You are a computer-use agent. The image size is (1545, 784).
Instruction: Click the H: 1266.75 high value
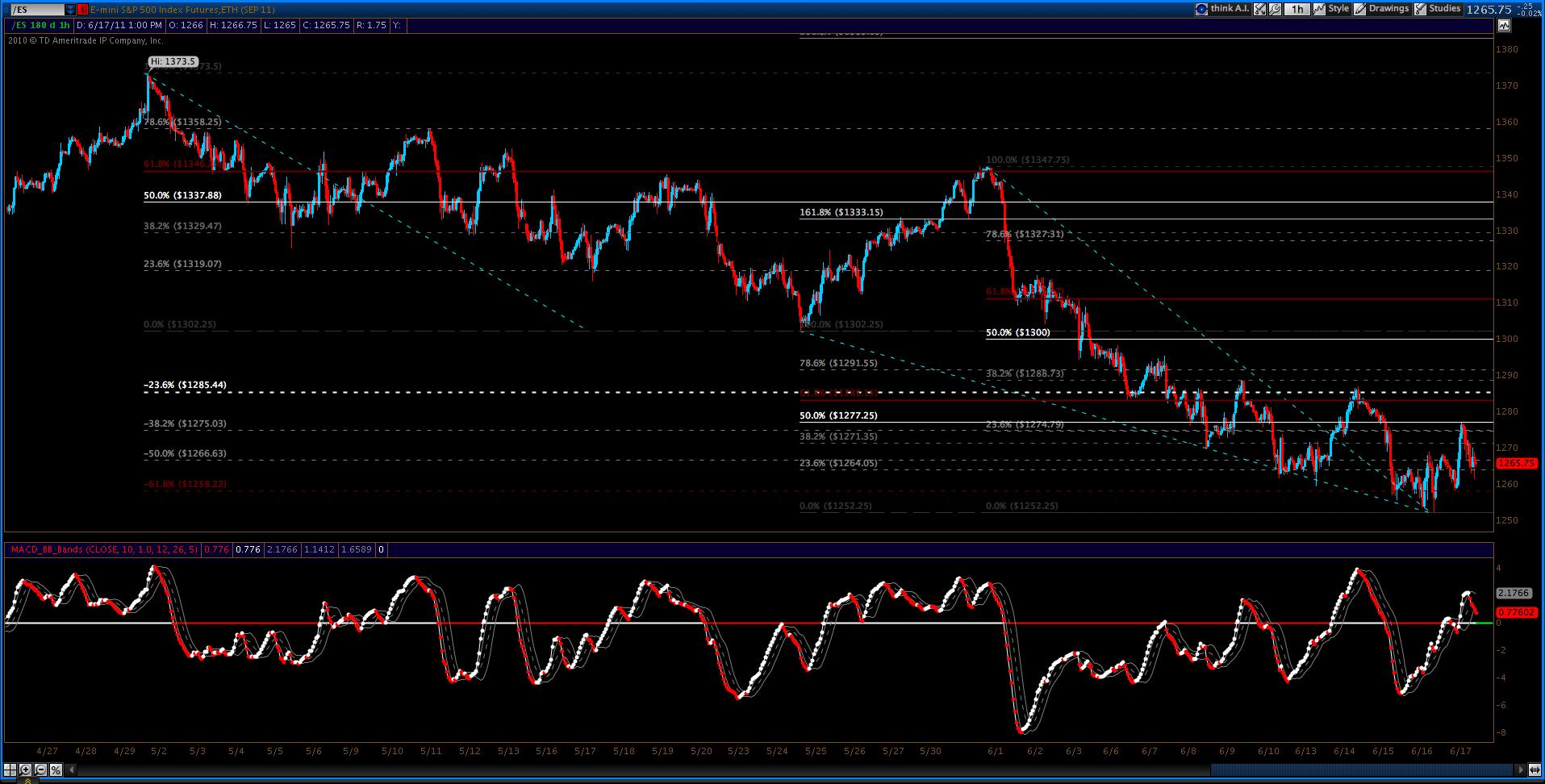pyautogui.click(x=234, y=26)
